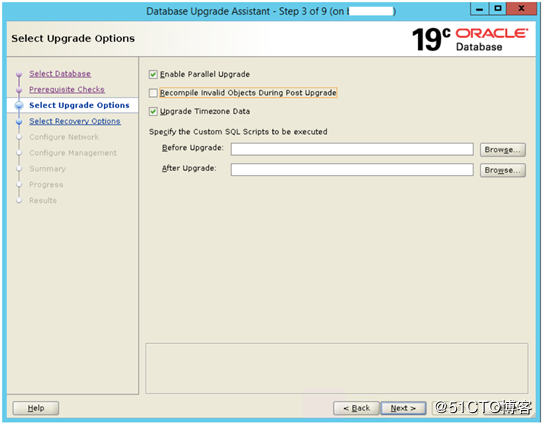Click the current Select Upgrade Options step bullet

point(19,105)
